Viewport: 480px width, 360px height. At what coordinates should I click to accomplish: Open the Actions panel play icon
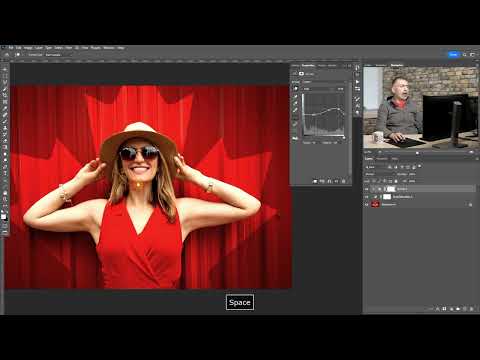click(x=357, y=82)
